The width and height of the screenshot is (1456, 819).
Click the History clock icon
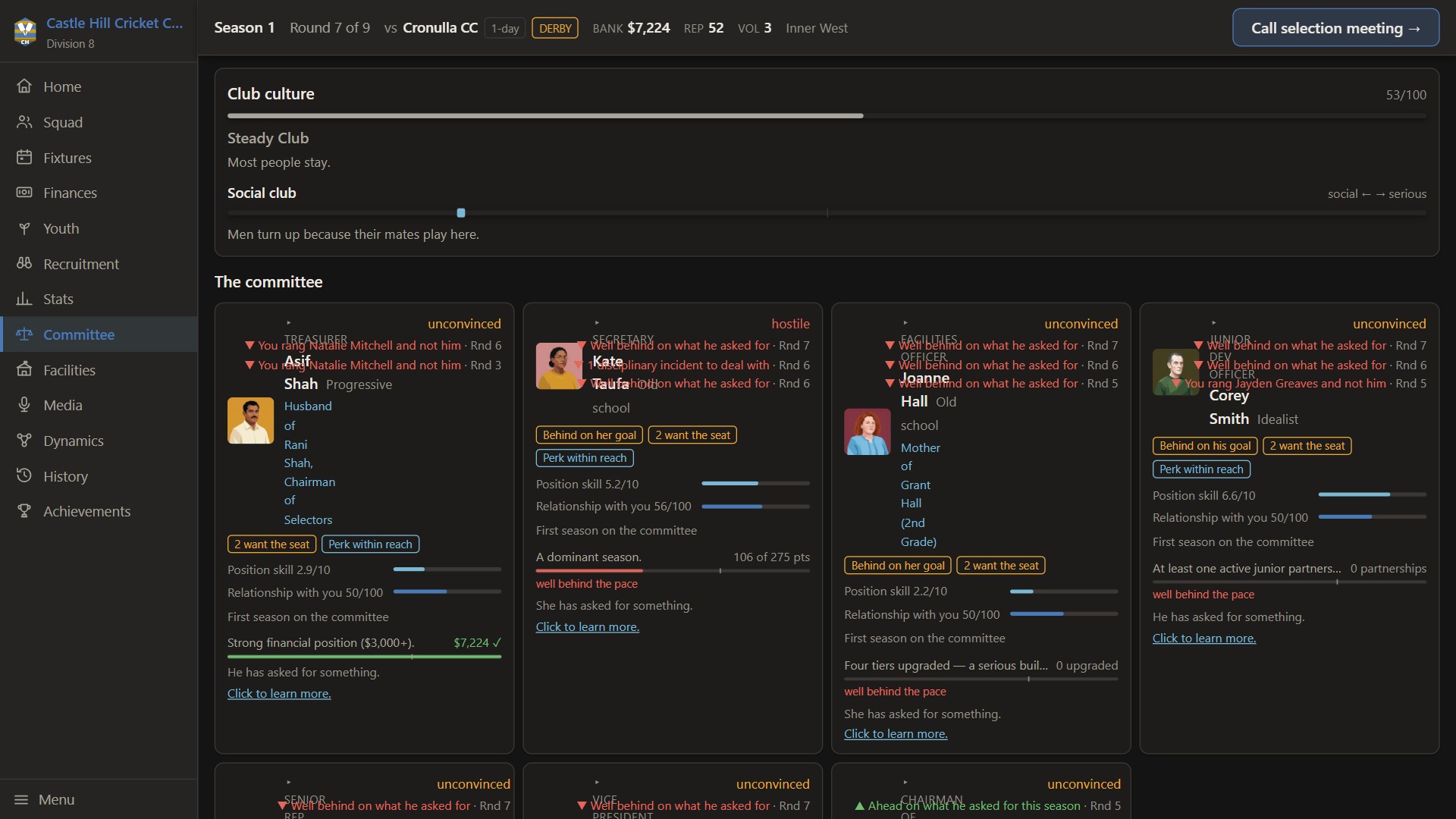coord(24,476)
